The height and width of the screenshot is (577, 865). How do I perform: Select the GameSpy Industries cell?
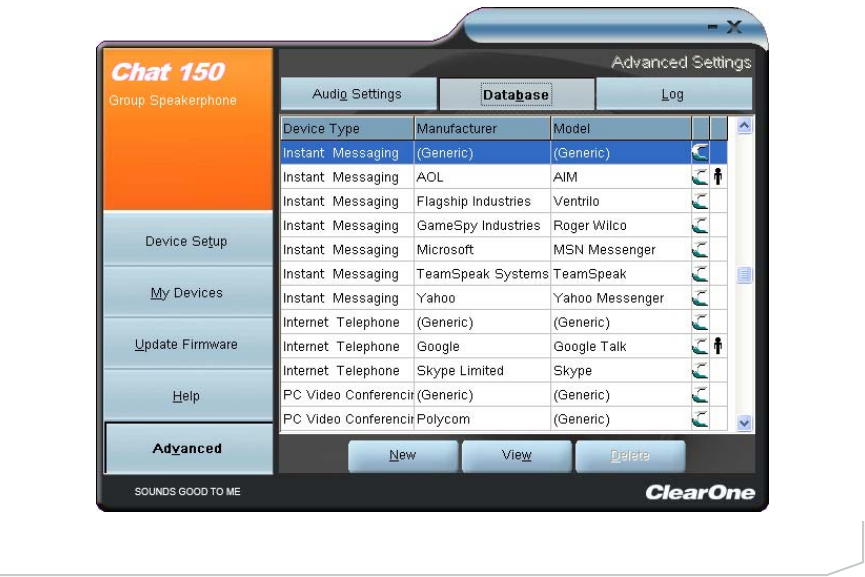pyautogui.click(x=482, y=226)
